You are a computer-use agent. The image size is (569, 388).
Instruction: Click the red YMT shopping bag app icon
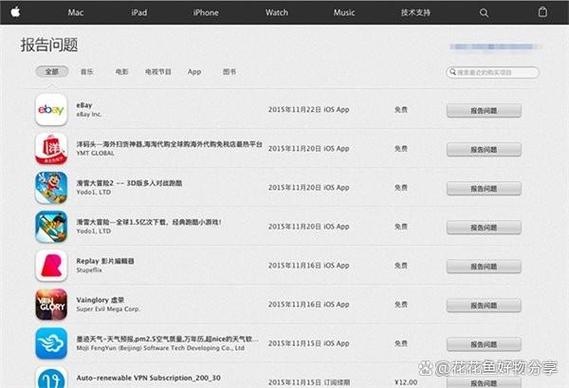pos(51,148)
